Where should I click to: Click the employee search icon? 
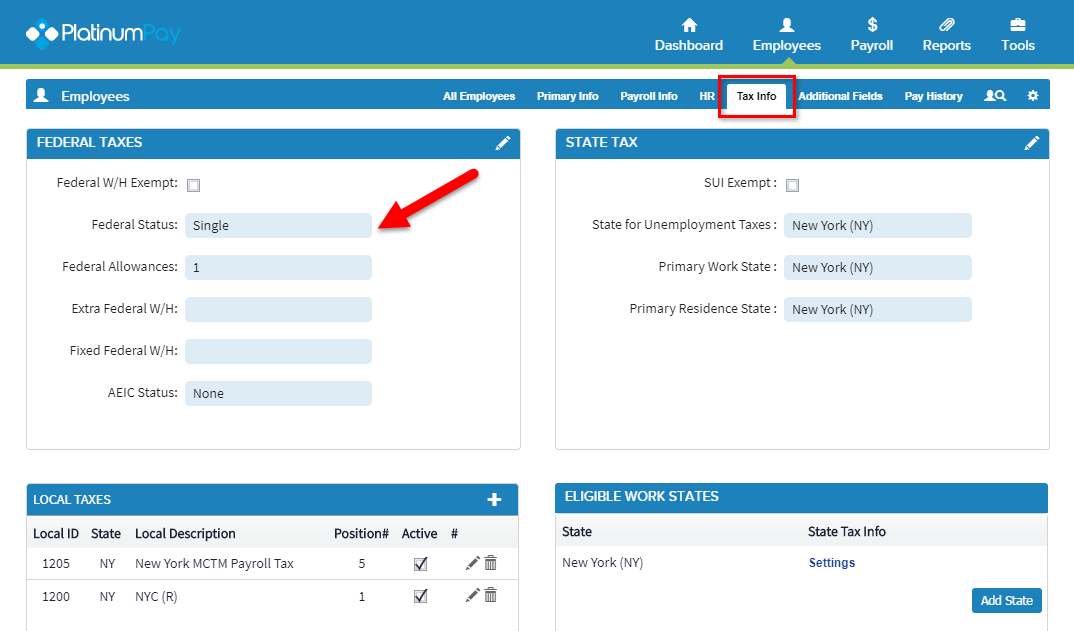[x=995, y=96]
